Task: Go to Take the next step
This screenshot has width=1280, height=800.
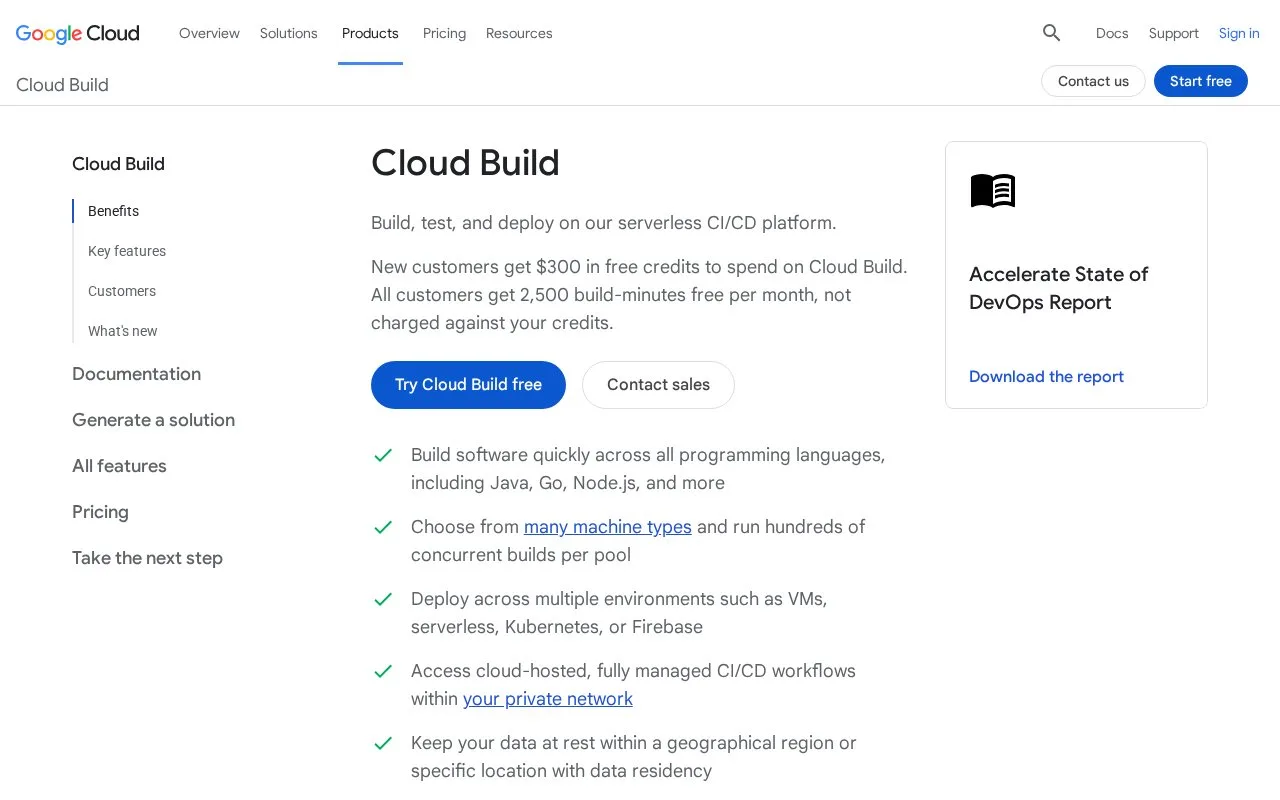Action: (x=147, y=558)
